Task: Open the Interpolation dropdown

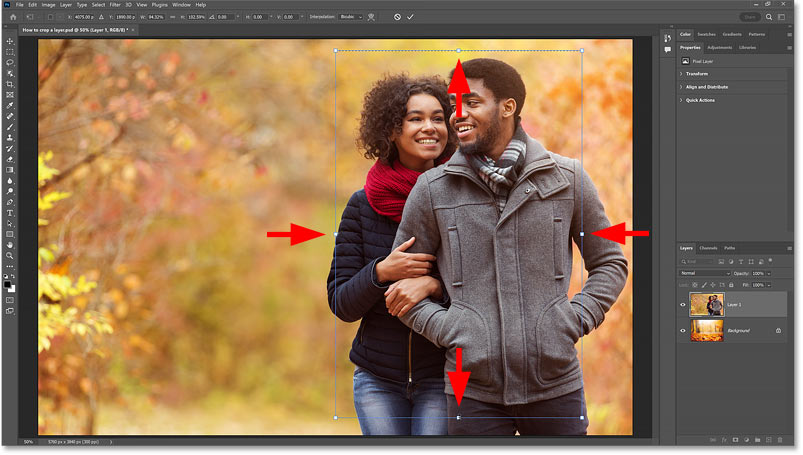Action: click(350, 17)
